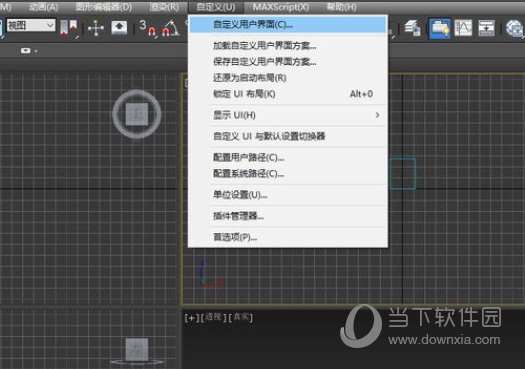525x369 pixels.
Task: Expand the 显示 UI(H) submenu
Action: 288,115
